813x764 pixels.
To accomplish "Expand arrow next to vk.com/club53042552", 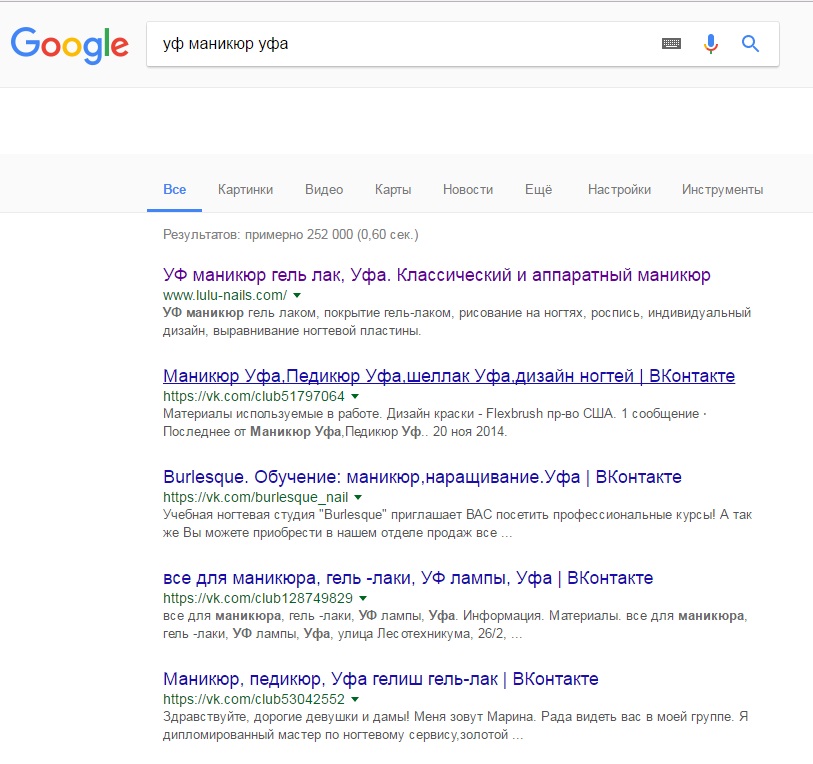I will [x=355, y=699].
